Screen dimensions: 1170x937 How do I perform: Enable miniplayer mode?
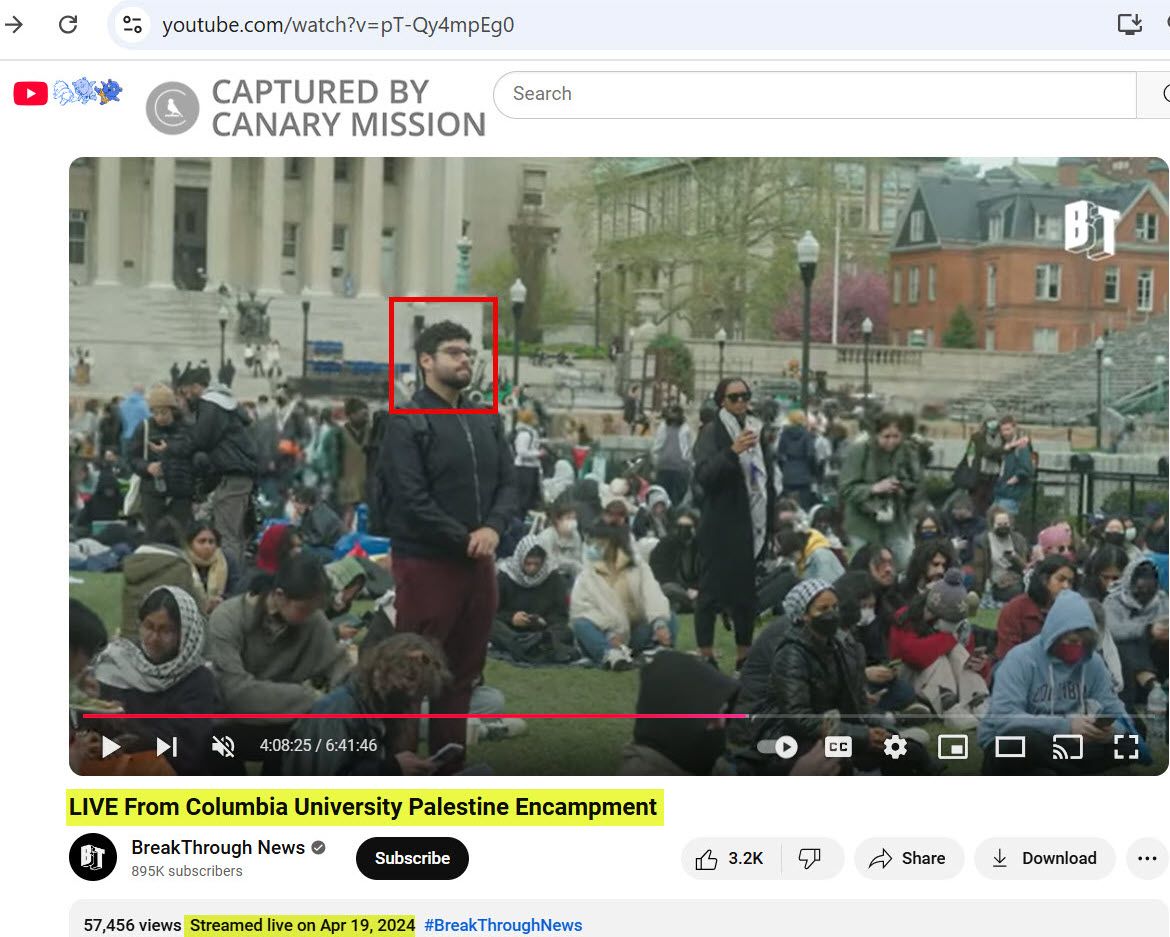952,746
